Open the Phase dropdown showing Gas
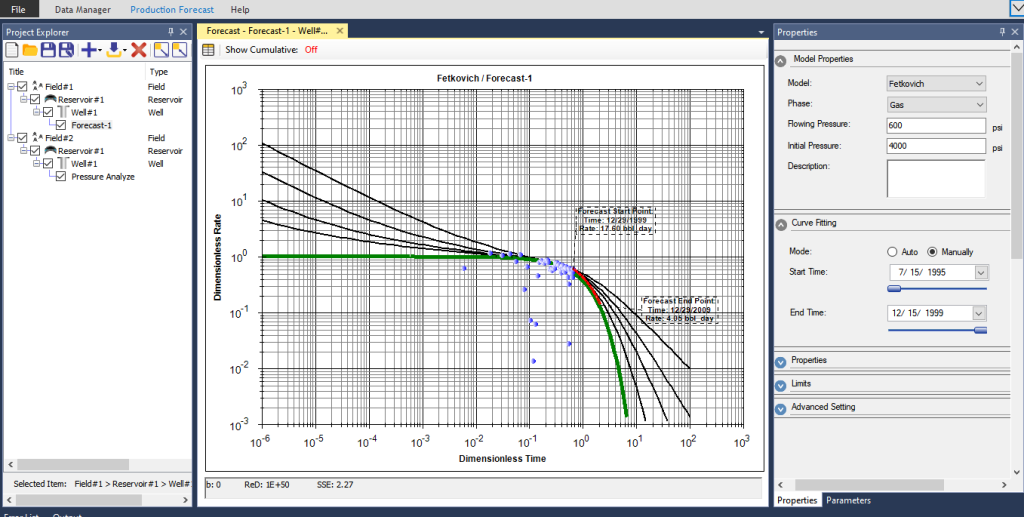 coord(936,104)
